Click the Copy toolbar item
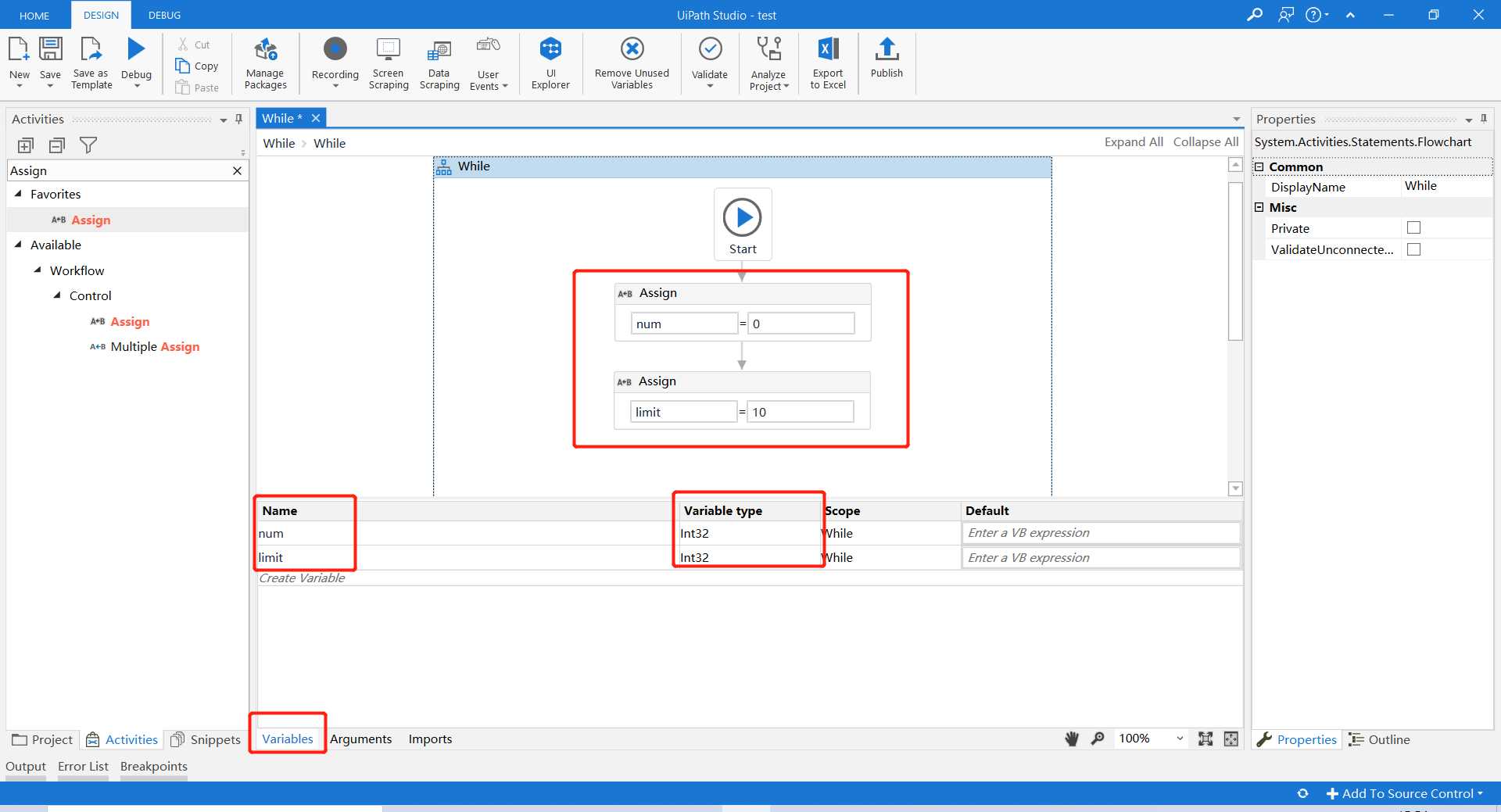1501x812 pixels. click(197, 66)
